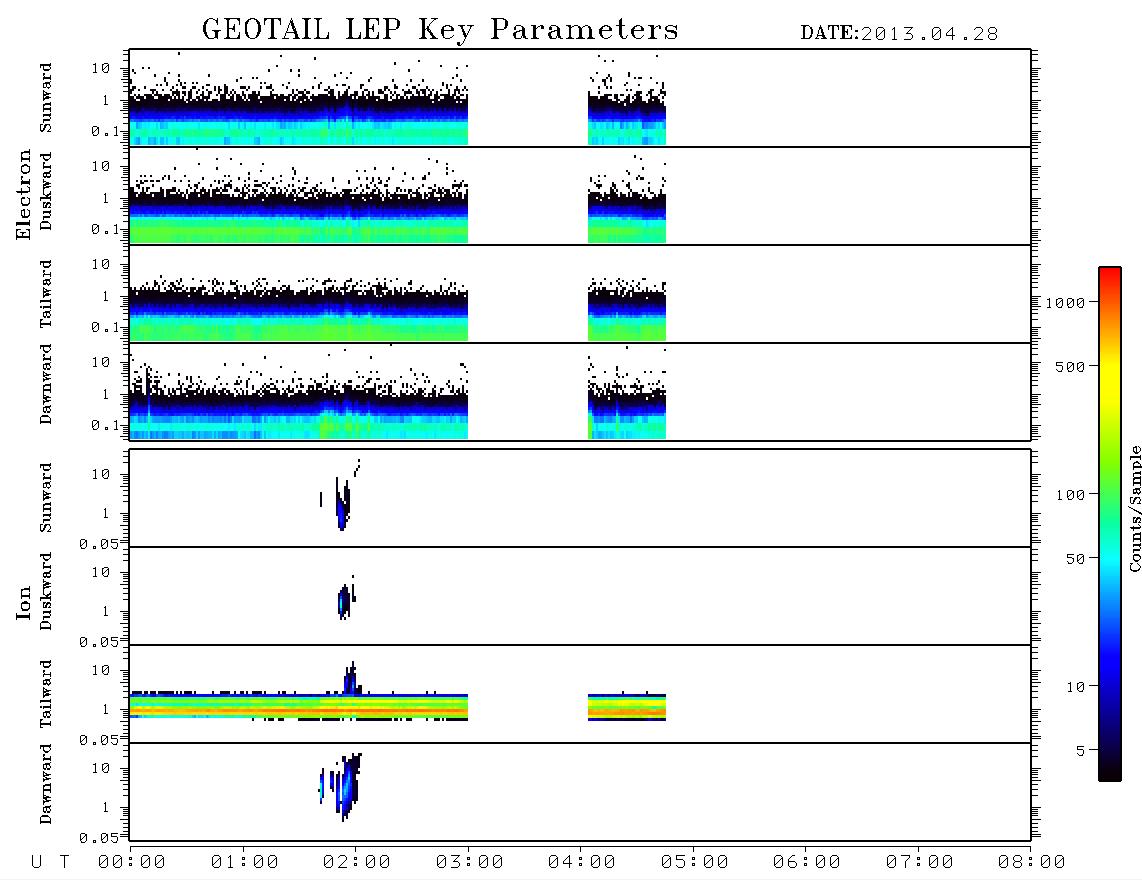Click the 03:00 time tick label

(x=470, y=863)
